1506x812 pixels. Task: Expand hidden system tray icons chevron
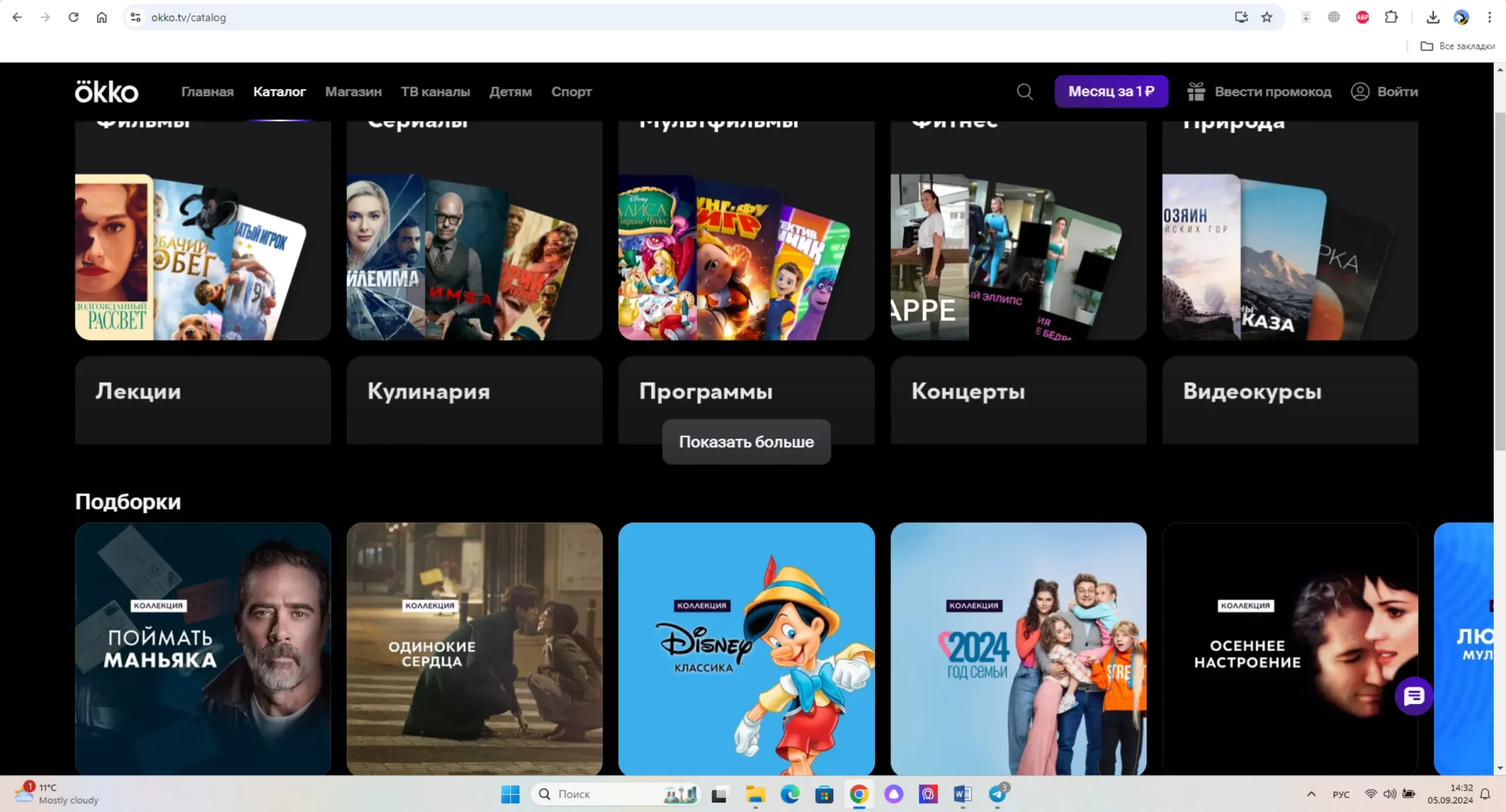point(1311,794)
